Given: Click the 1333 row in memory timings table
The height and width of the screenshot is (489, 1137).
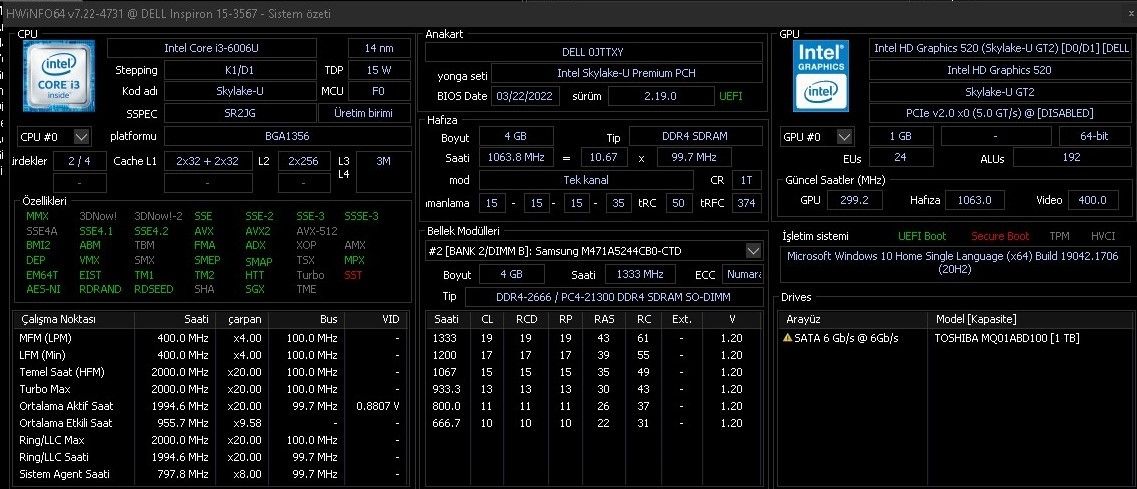Looking at the screenshot, I should tap(595, 338).
